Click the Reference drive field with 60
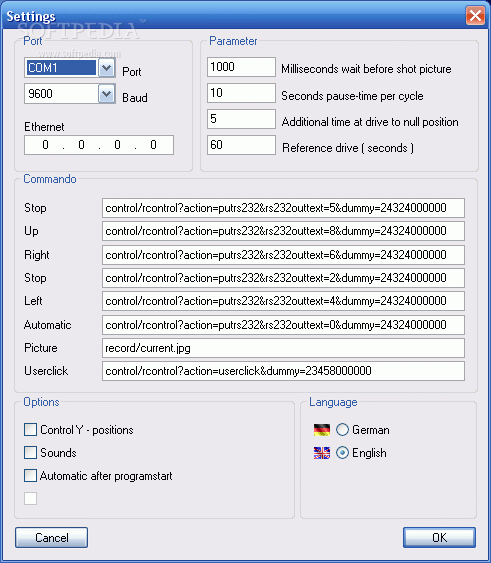 point(241,145)
